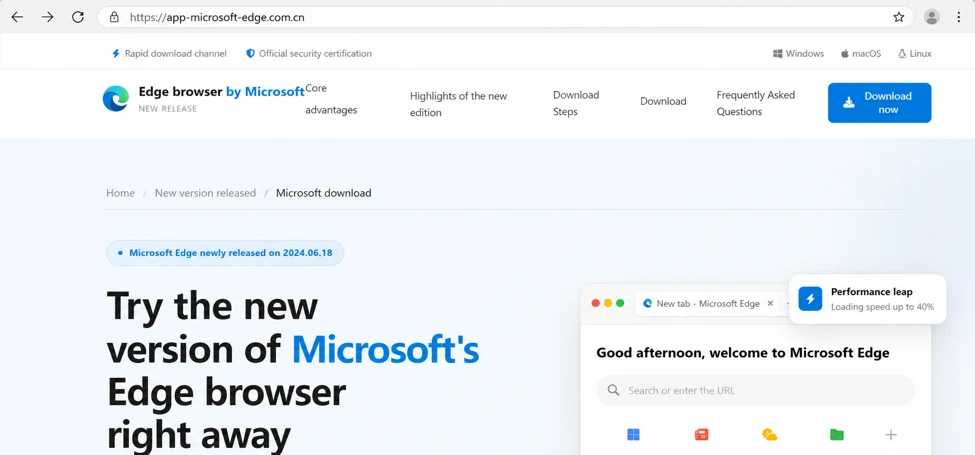Go back with the browser back arrow
This screenshot has width=975, height=455.
click(17, 17)
